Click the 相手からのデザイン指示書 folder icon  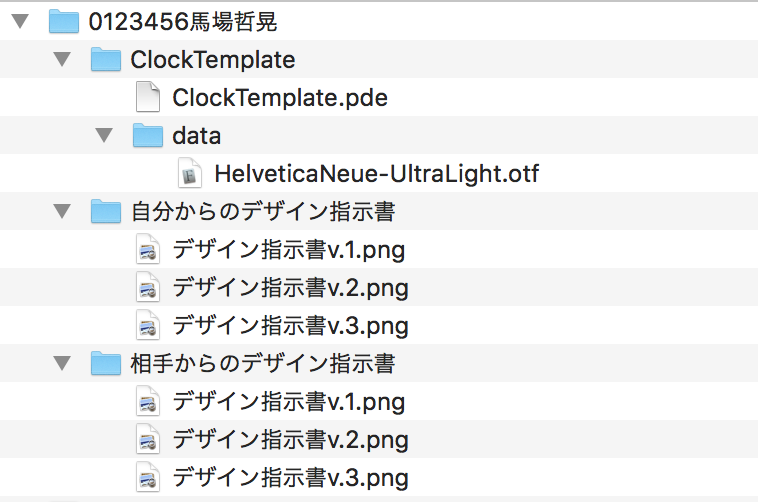[x=105, y=363]
